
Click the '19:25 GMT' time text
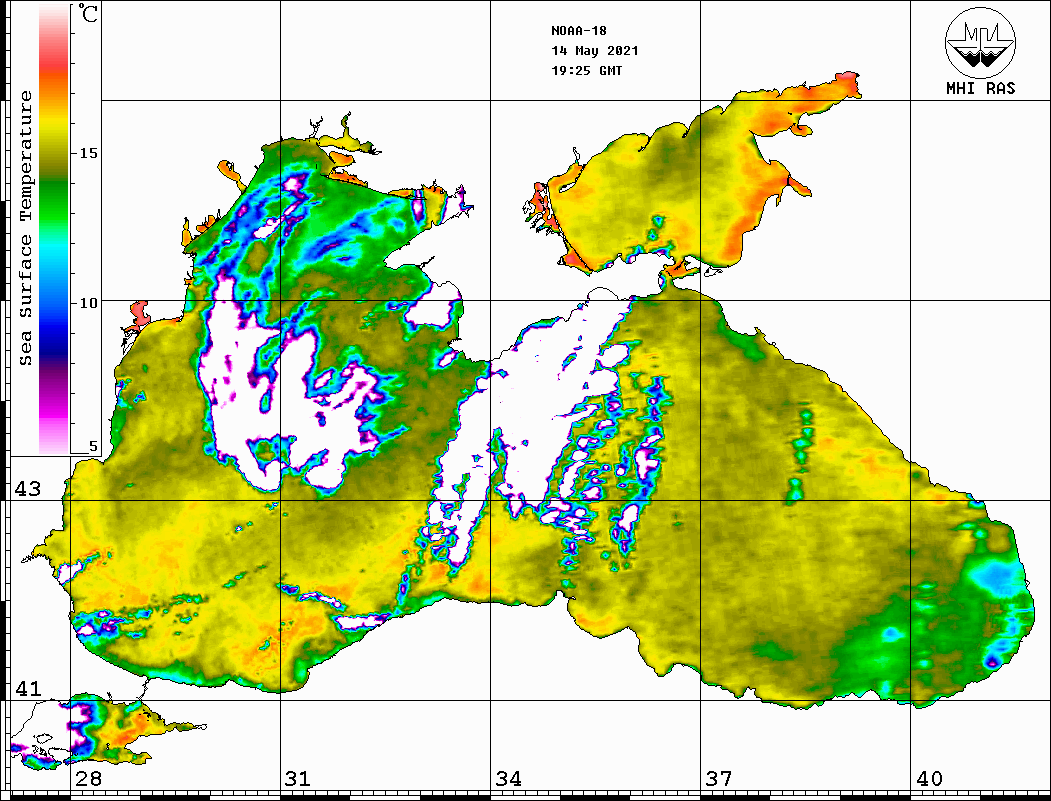point(586,70)
